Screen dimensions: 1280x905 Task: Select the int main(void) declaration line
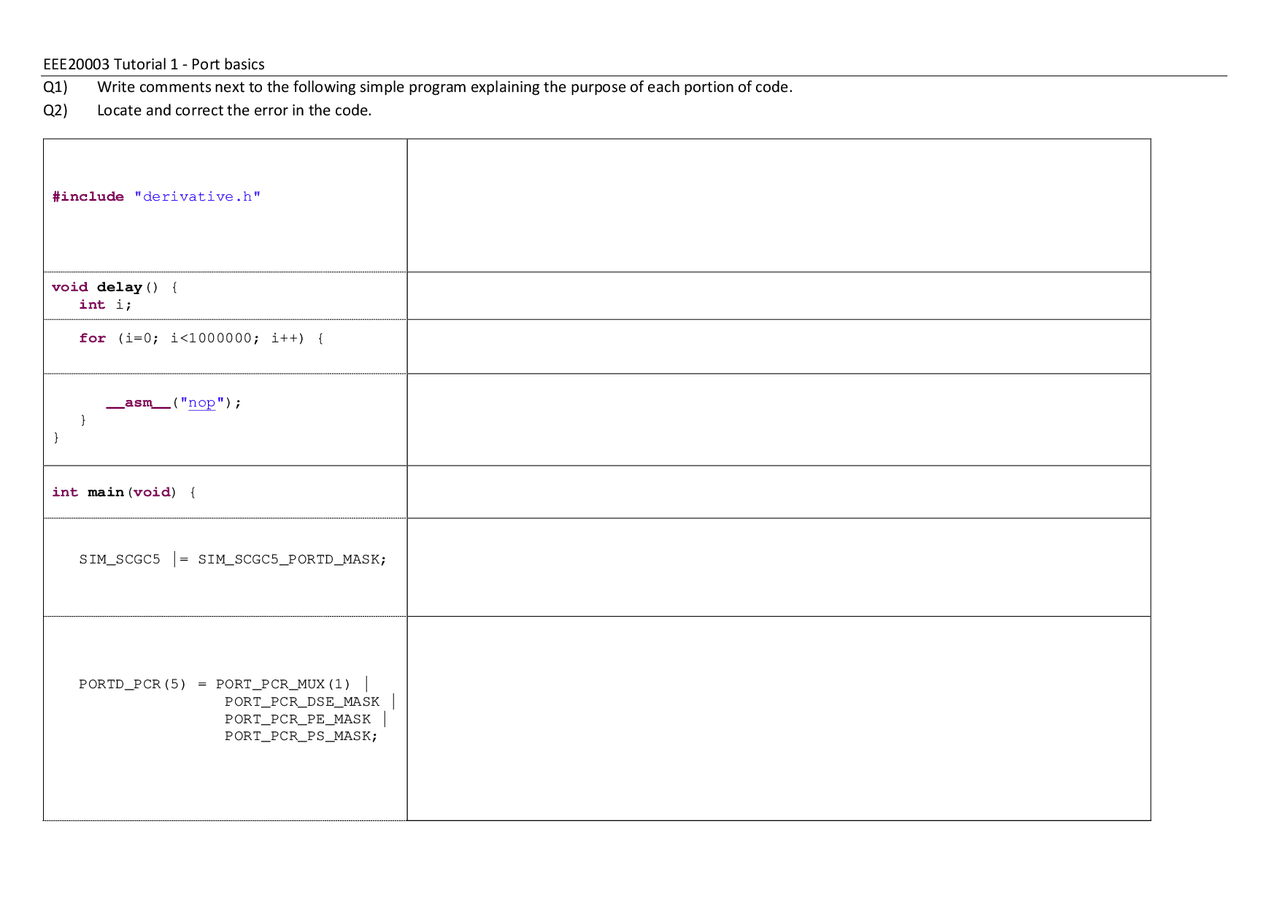click(x=123, y=491)
